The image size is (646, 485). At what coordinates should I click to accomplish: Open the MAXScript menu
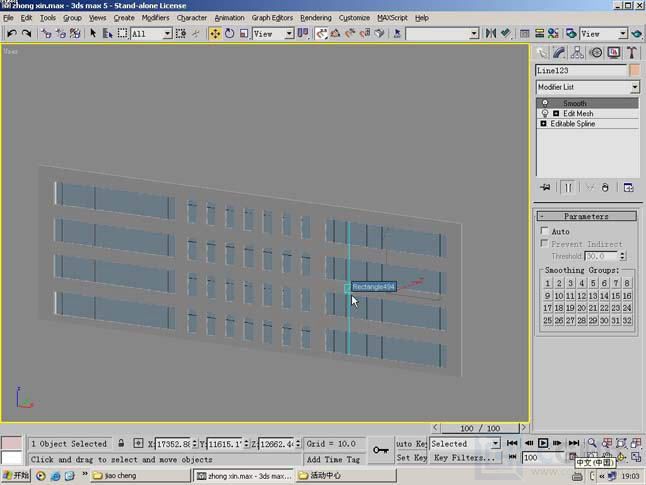(392, 18)
